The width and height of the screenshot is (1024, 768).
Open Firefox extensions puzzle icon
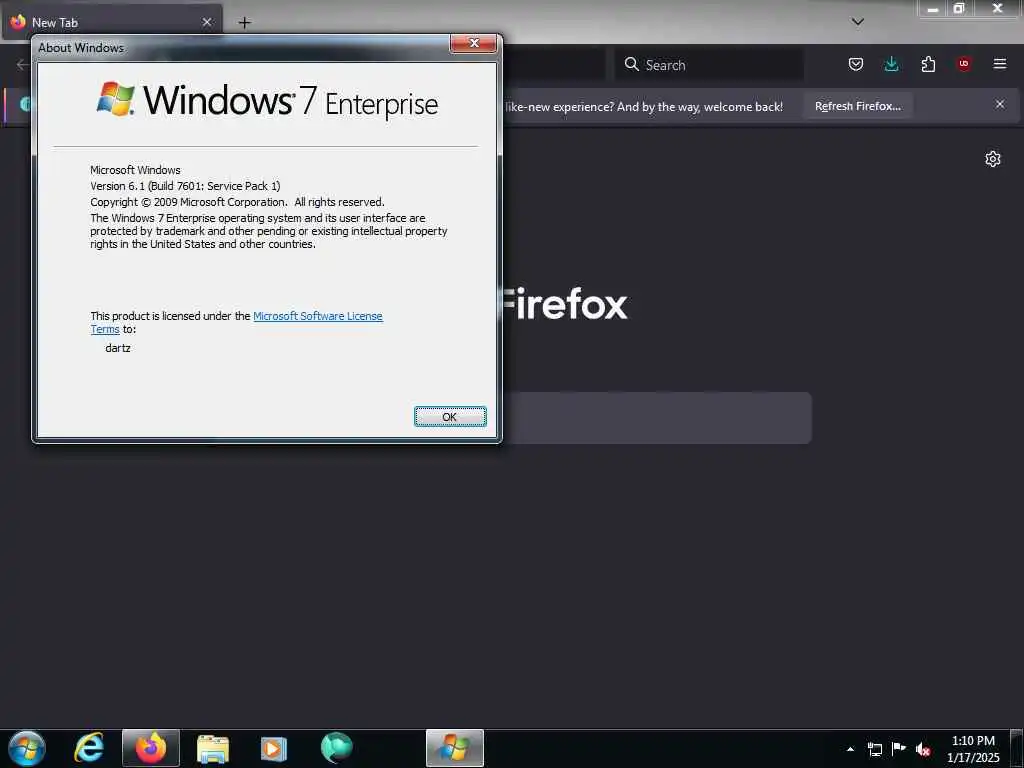tap(928, 64)
